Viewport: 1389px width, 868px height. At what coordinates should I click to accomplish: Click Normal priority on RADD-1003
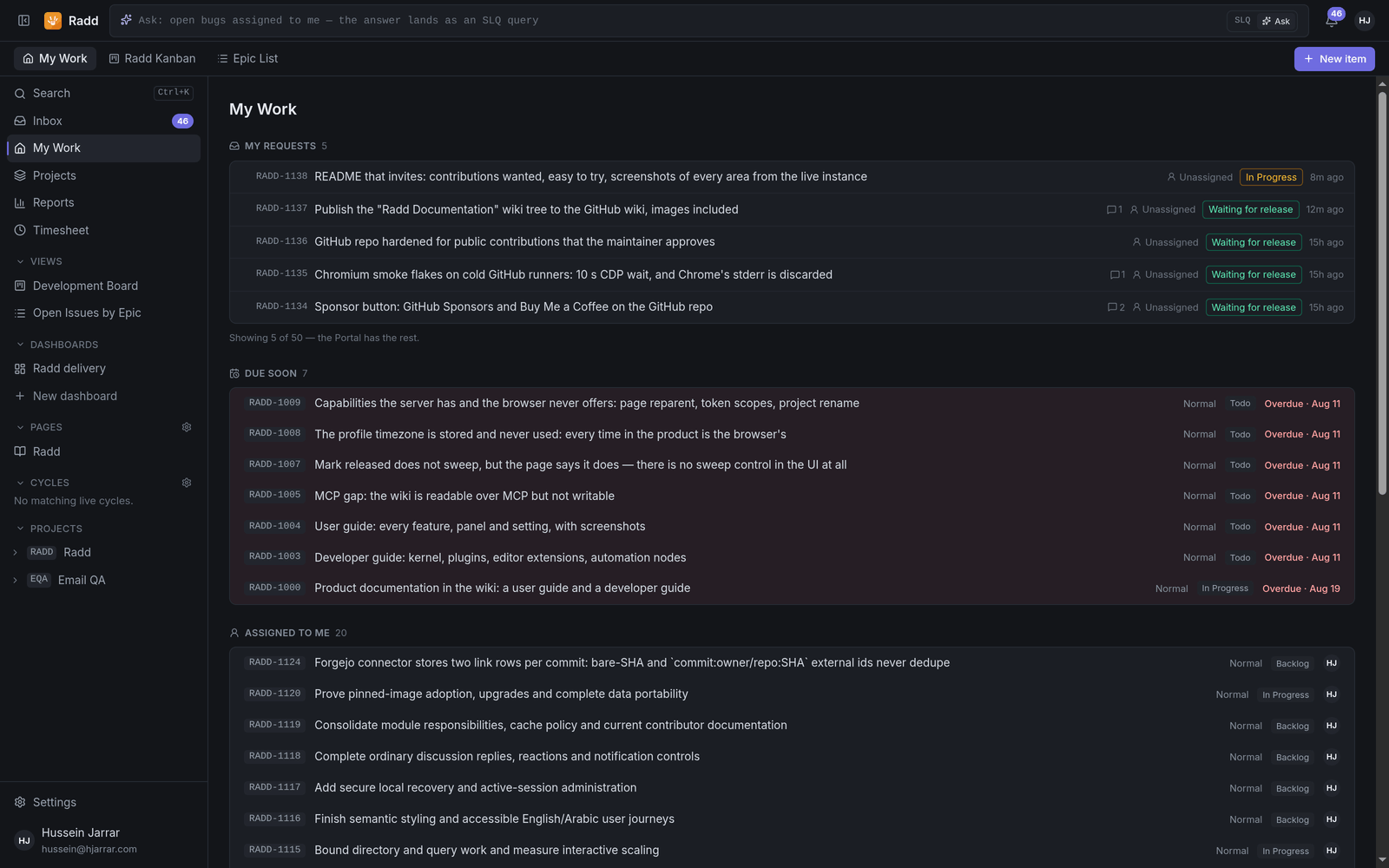click(x=1199, y=557)
